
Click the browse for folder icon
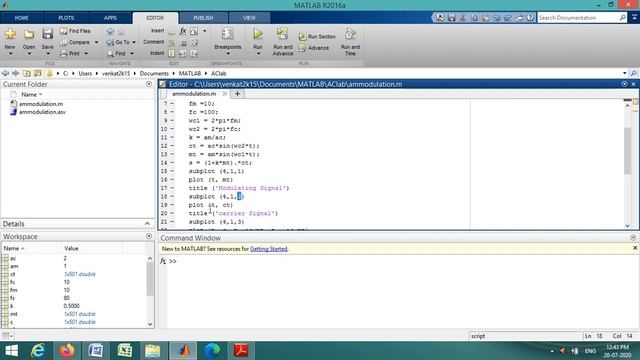[x=38, y=73]
